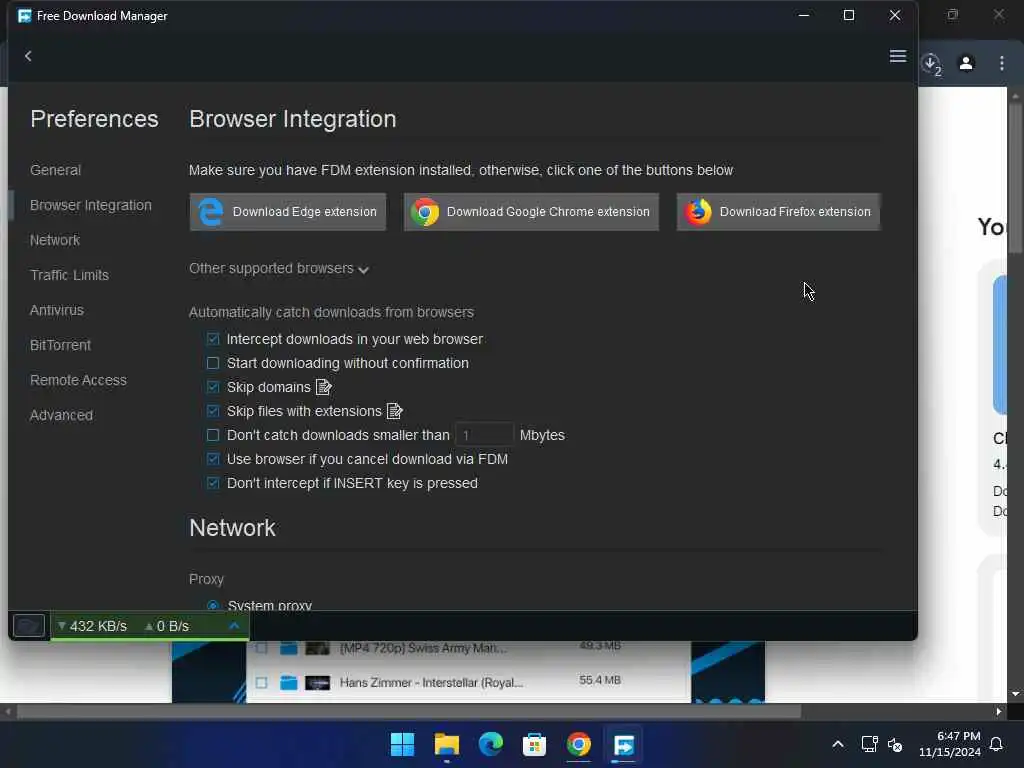Open BitTorrent settings
This screenshot has width=1024, height=768.
[60, 345]
